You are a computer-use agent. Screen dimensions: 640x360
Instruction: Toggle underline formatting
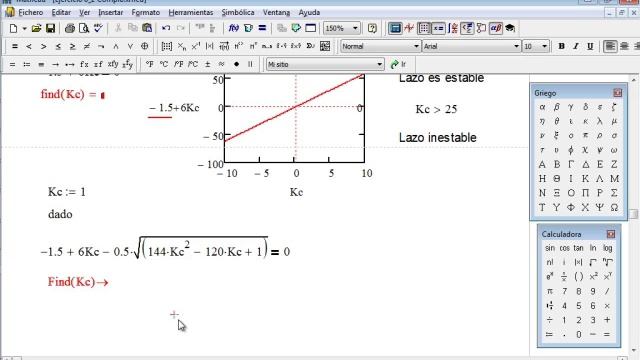(590, 46)
